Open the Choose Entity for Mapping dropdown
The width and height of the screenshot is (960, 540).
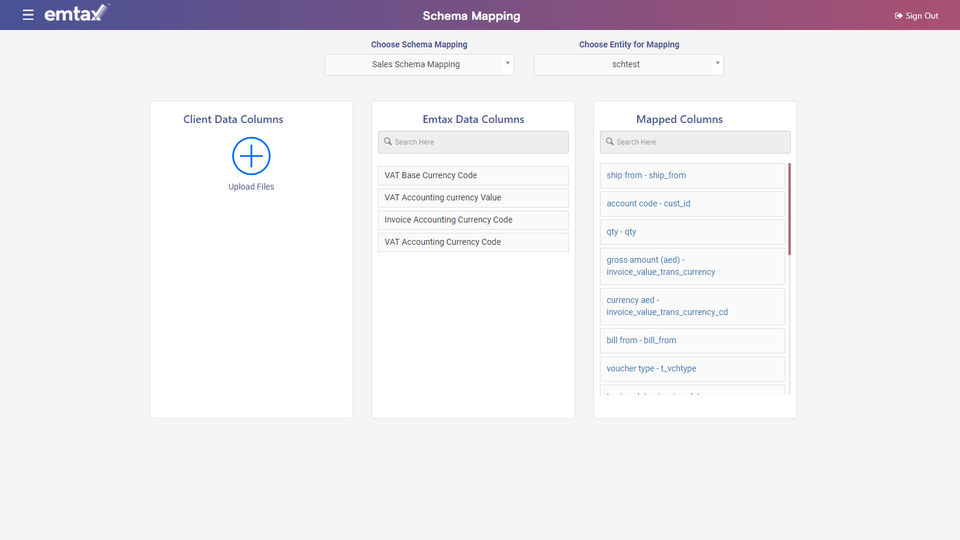[x=629, y=64]
